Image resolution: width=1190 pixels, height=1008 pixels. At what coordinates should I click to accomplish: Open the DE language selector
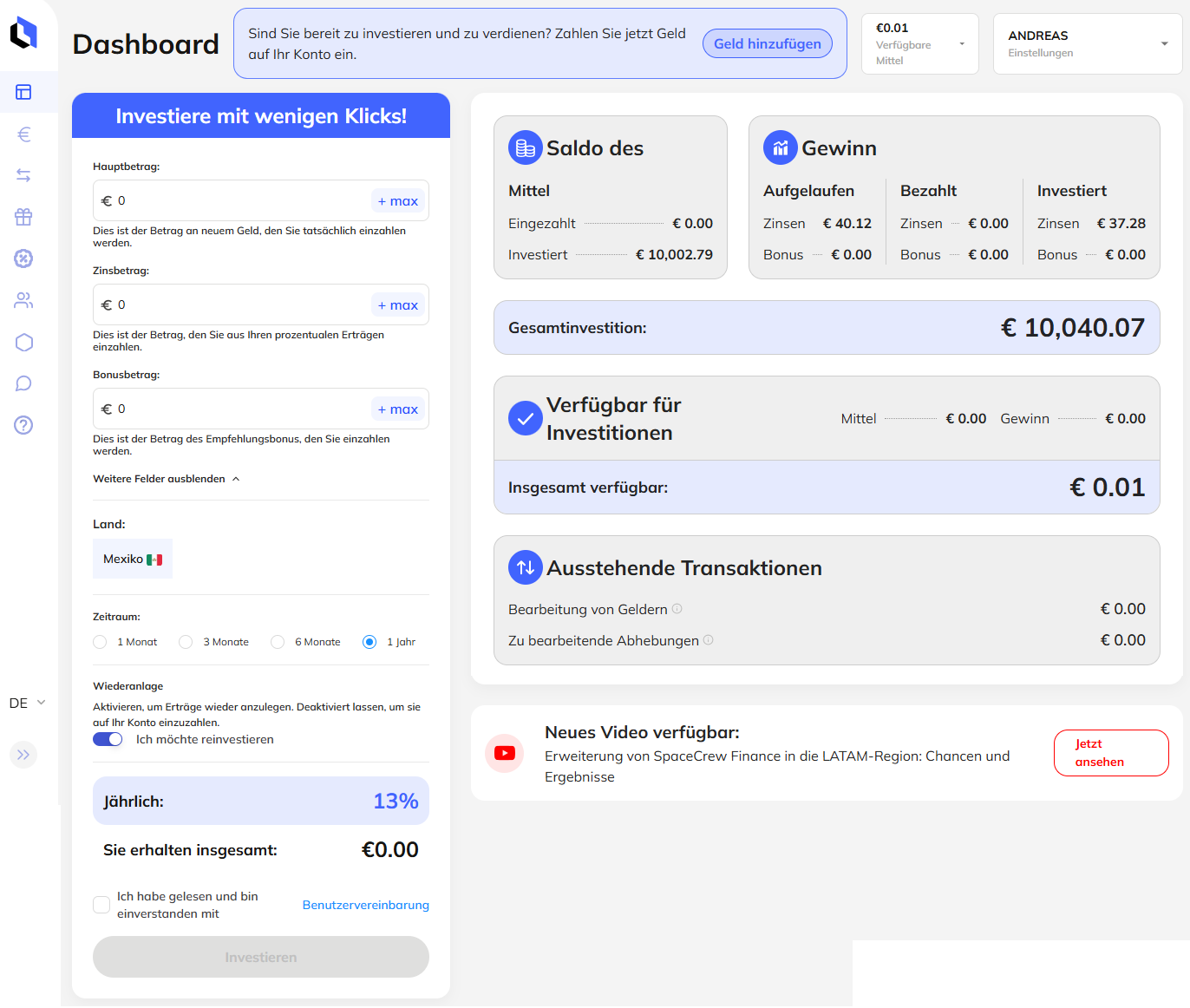pyautogui.click(x=27, y=703)
